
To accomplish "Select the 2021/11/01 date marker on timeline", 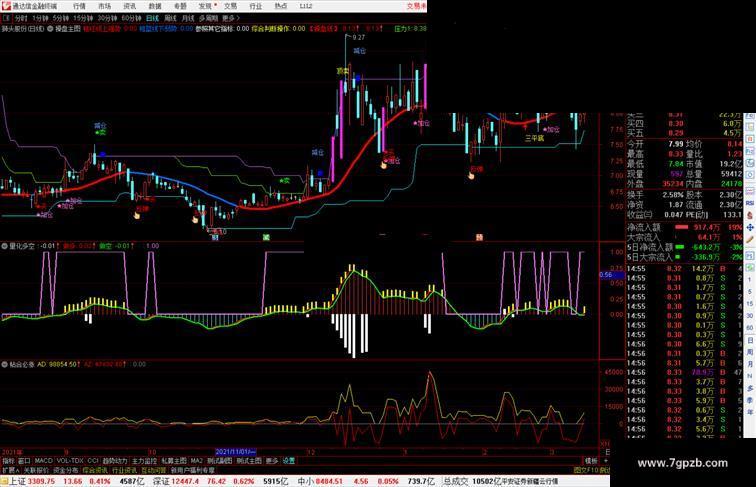I will tap(235, 452).
